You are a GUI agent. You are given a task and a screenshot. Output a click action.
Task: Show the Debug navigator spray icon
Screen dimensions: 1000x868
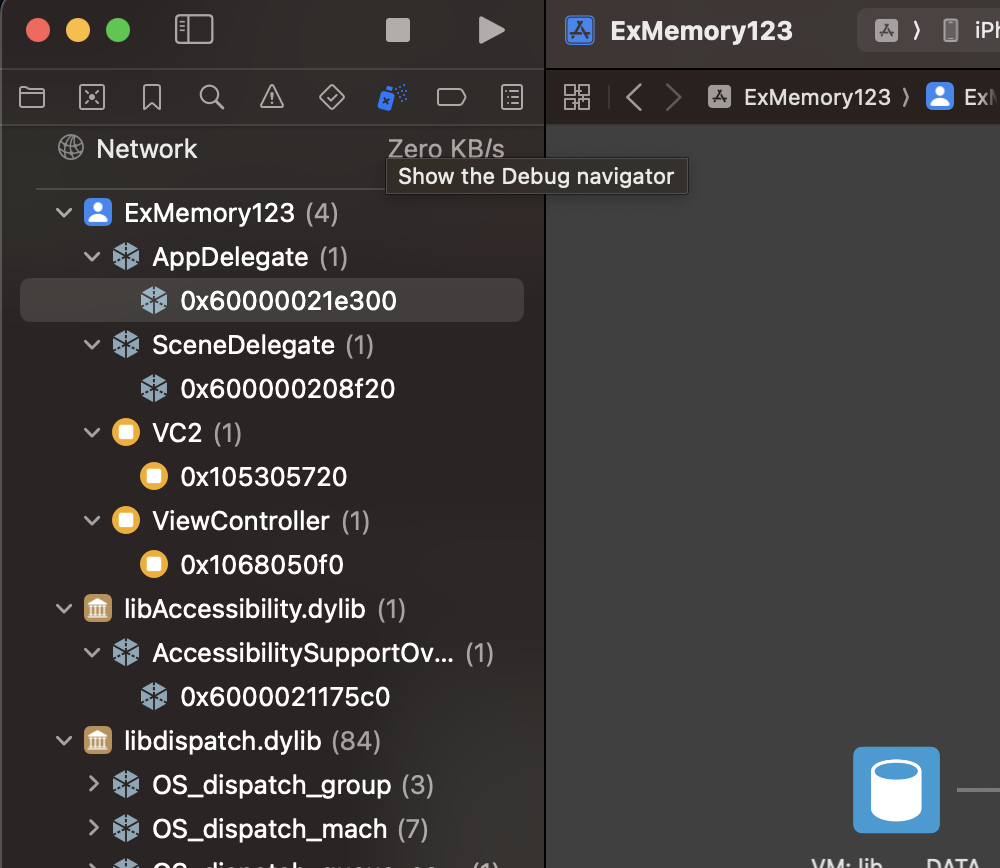point(392,97)
